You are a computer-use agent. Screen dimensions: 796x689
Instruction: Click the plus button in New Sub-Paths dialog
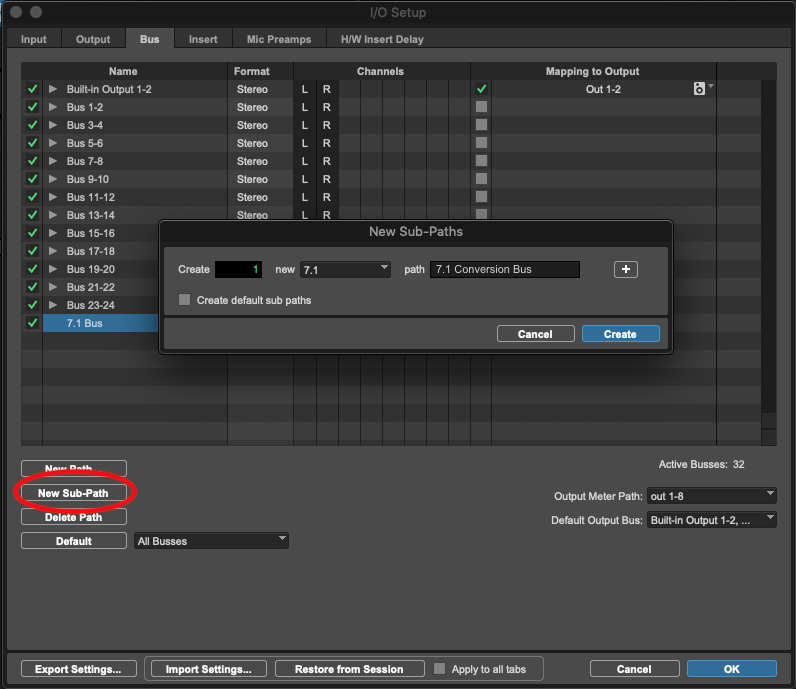point(625,270)
